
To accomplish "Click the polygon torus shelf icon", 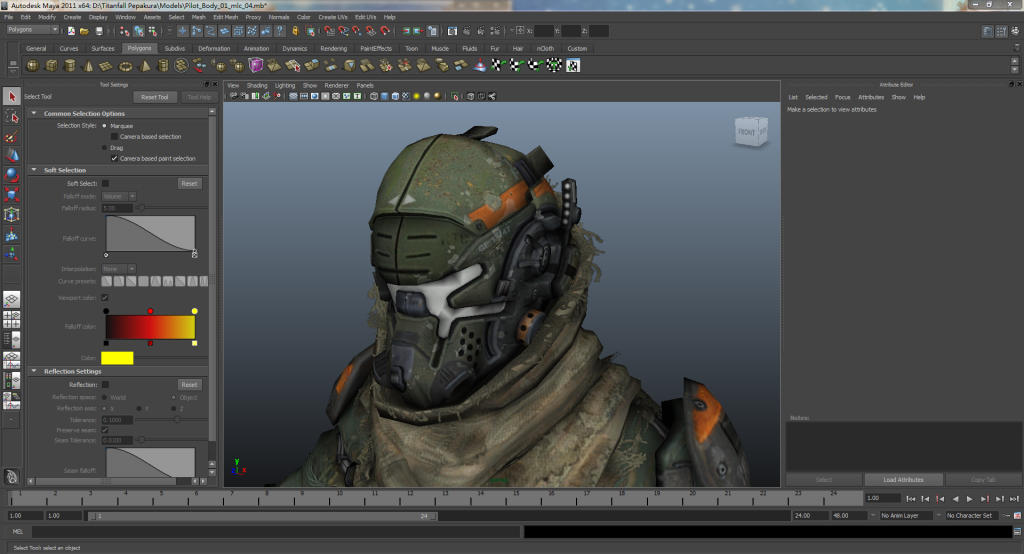I will click(127, 66).
